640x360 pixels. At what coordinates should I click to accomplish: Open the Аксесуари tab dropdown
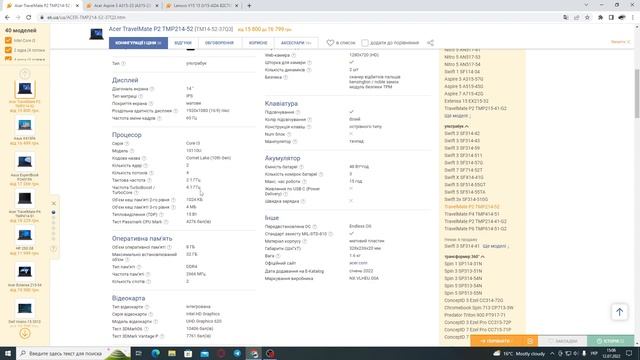(296, 43)
